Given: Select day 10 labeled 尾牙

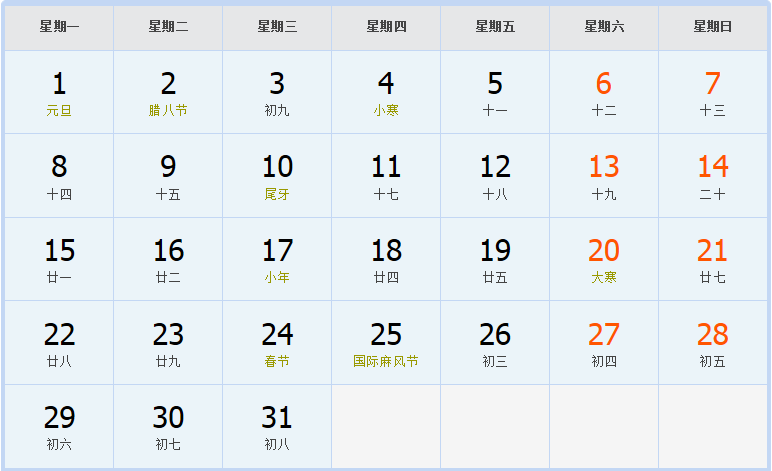Looking at the screenshot, I should [277, 176].
